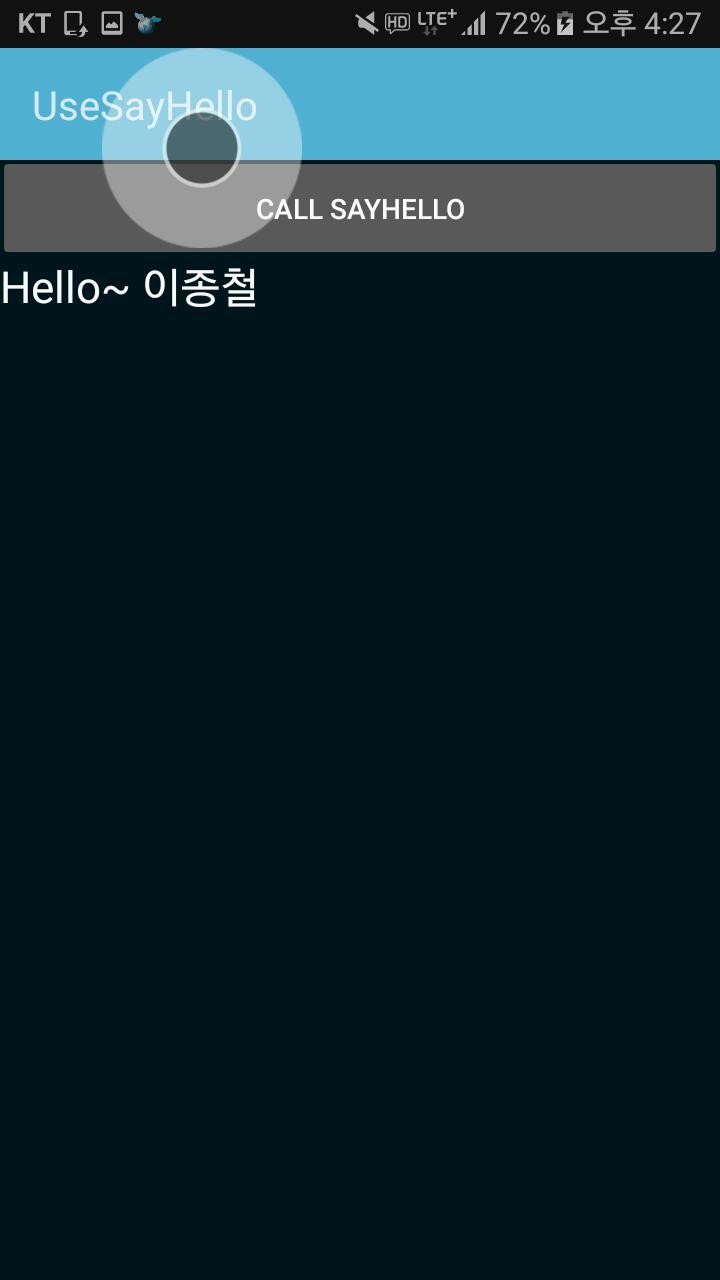Tap the 오후 4:27 clock
This screenshot has width=720, height=1280.
[x=642, y=23]
